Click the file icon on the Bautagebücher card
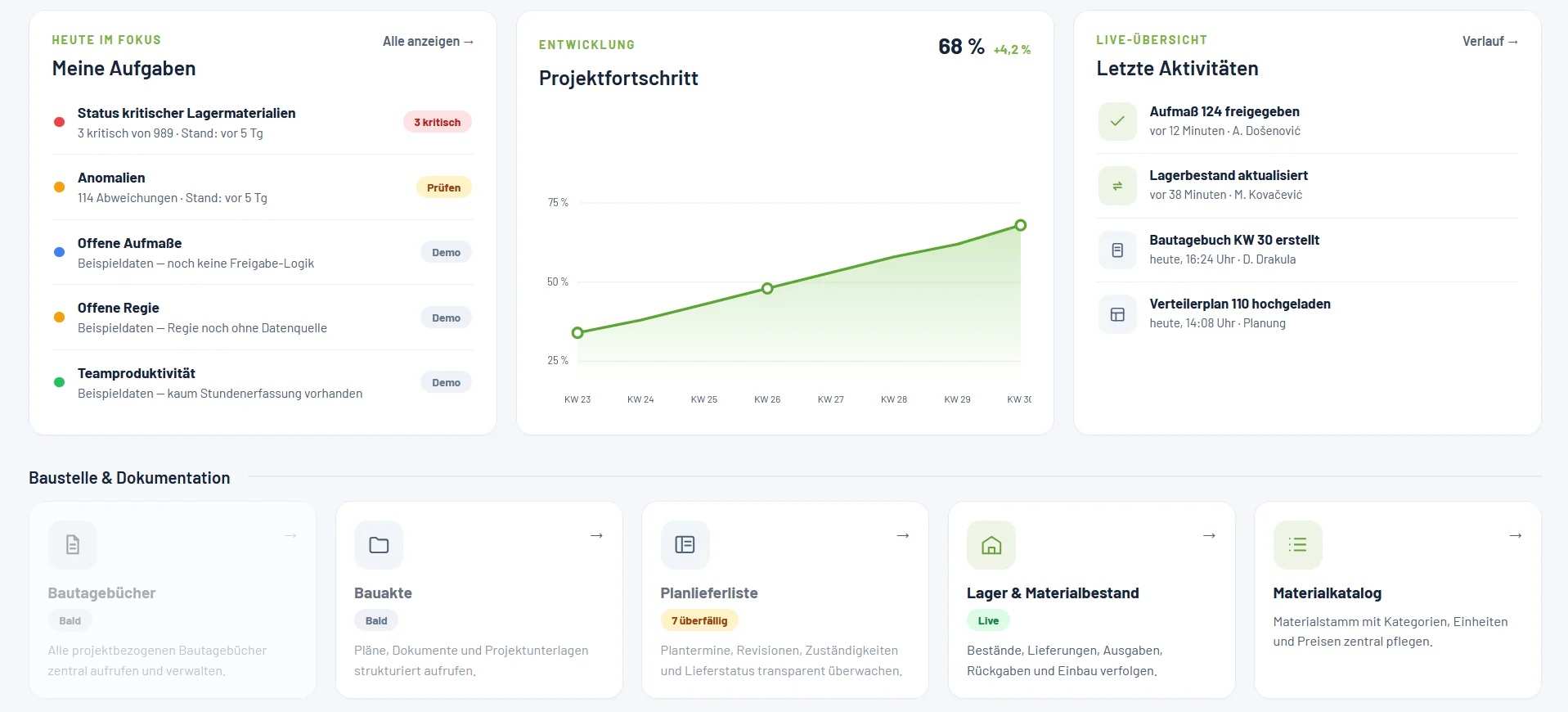The image size is (1568, 712). click(73, 545)
